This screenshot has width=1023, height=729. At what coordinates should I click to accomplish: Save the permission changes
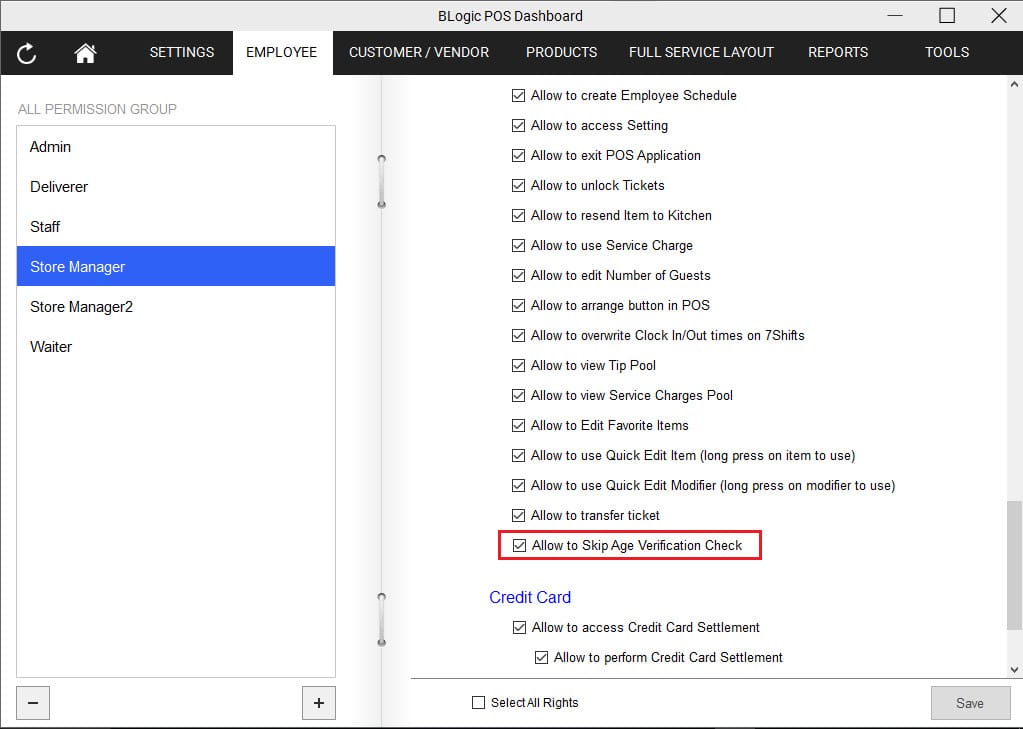(x=969, y=703)
